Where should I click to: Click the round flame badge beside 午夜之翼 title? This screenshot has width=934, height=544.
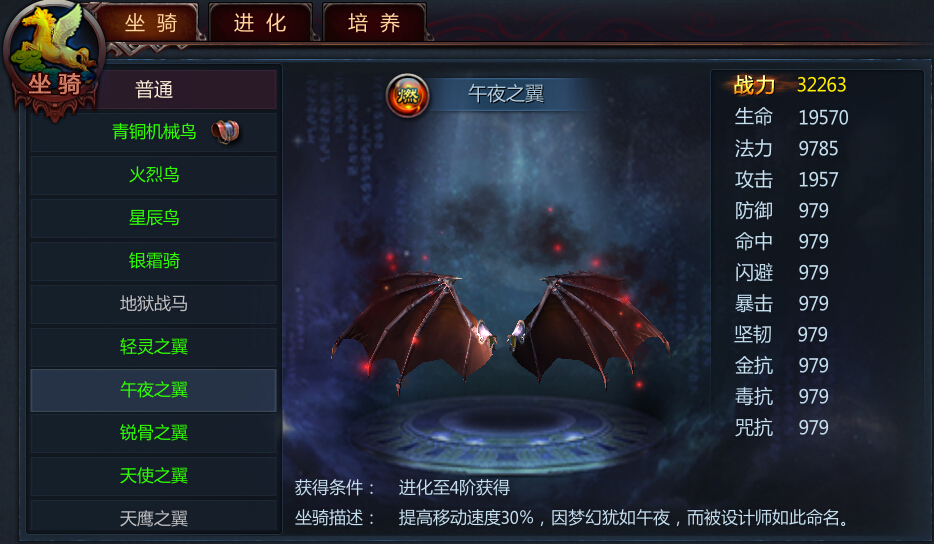(408, 95)
